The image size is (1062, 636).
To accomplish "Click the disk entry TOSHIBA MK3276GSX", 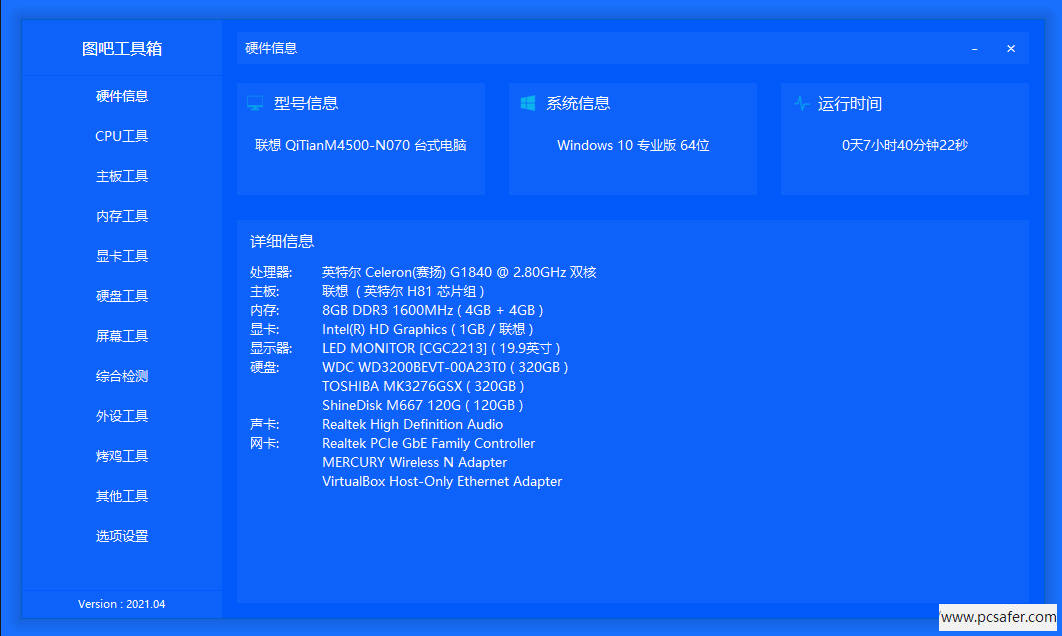I will [423, 386].
